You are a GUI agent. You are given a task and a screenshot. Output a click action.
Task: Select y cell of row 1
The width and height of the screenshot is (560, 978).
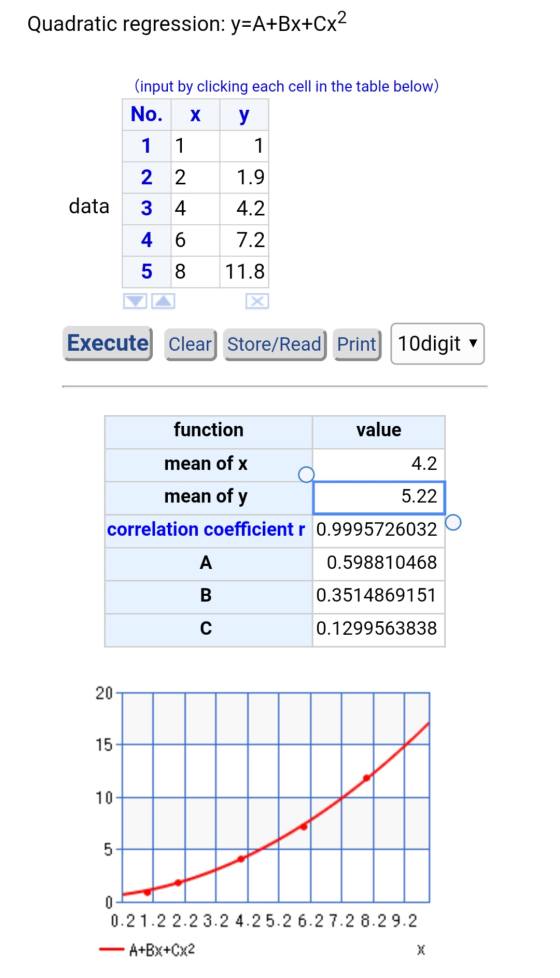coord(244,146)
